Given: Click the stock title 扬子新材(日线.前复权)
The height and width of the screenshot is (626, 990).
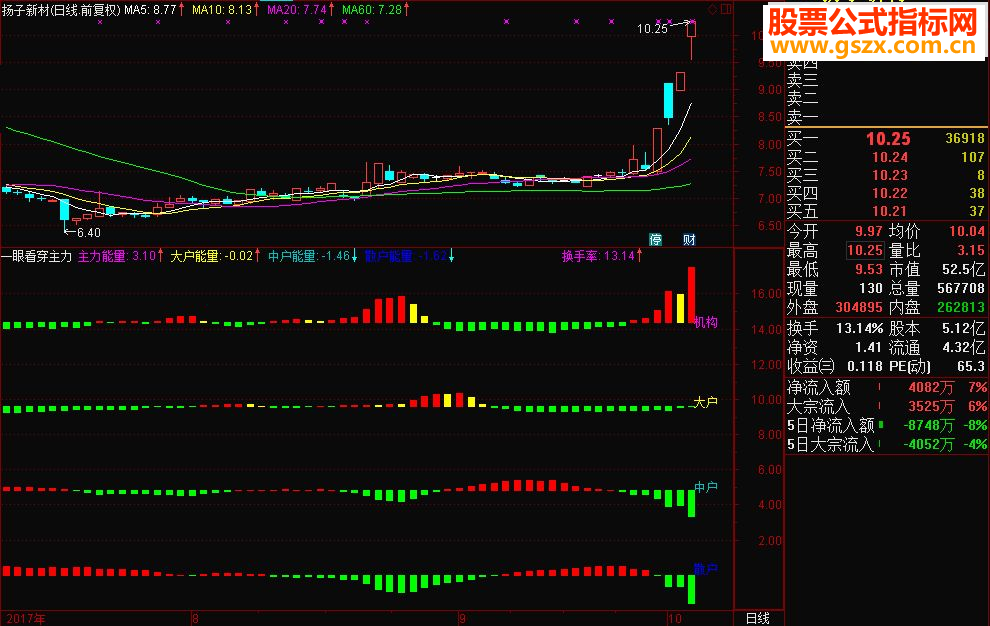Looking at the screenshot, I should pos(61,9).
